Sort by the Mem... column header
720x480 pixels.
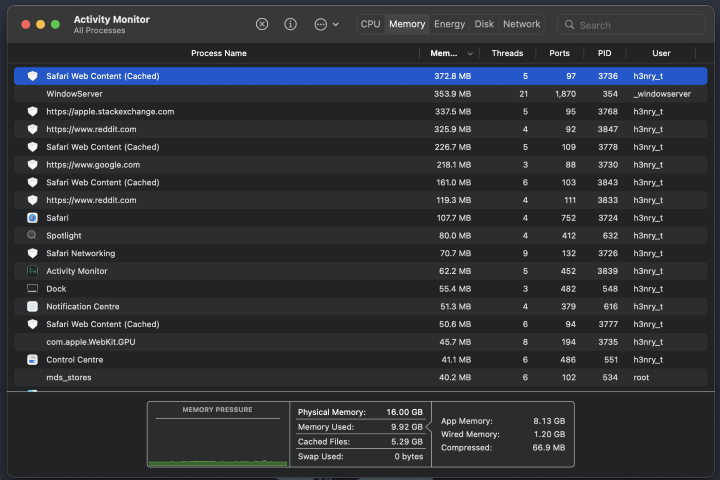pyautogui.click(x=444, y=53)
